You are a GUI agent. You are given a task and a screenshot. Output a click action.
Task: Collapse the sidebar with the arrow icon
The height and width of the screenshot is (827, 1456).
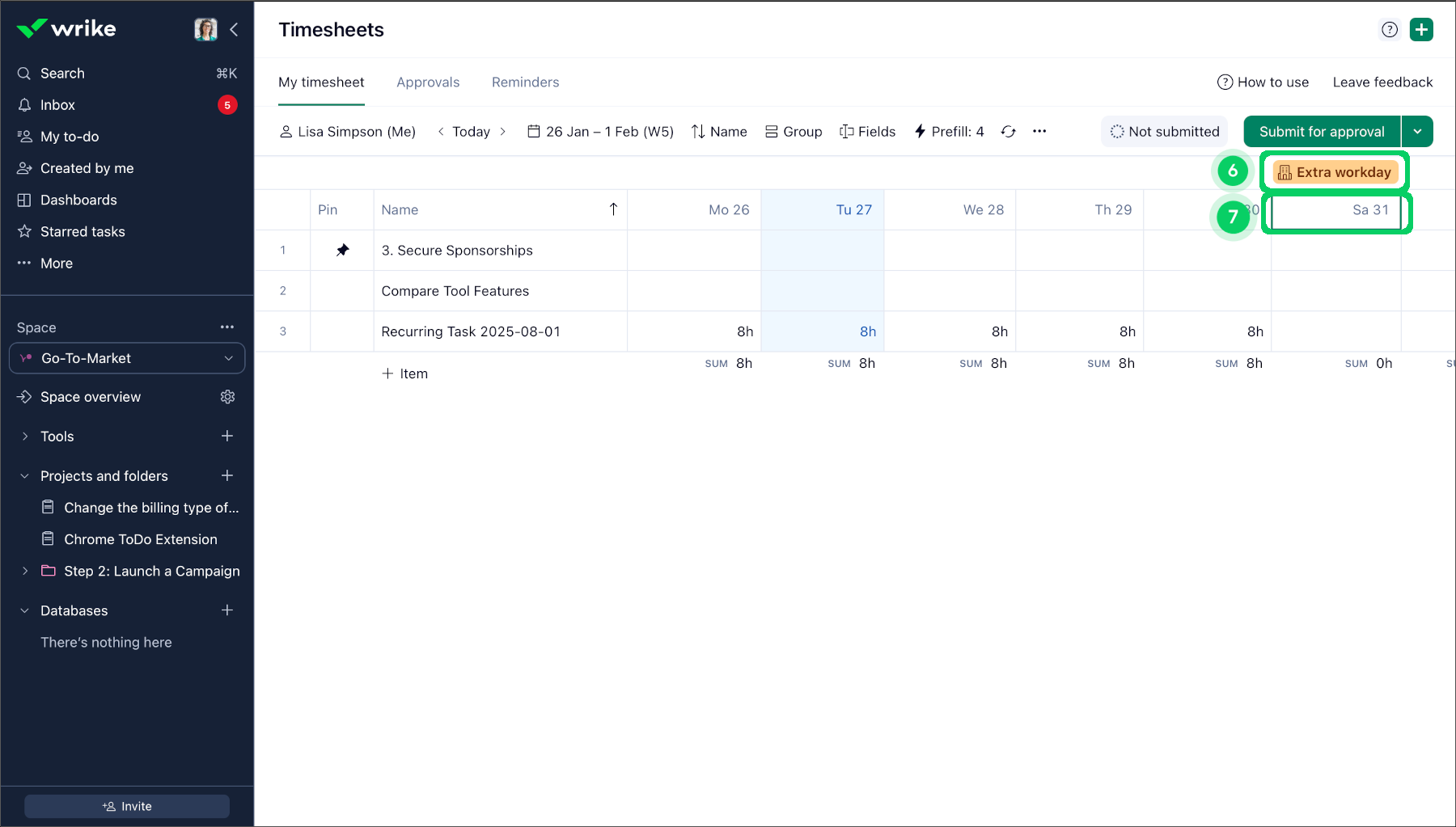234,30
